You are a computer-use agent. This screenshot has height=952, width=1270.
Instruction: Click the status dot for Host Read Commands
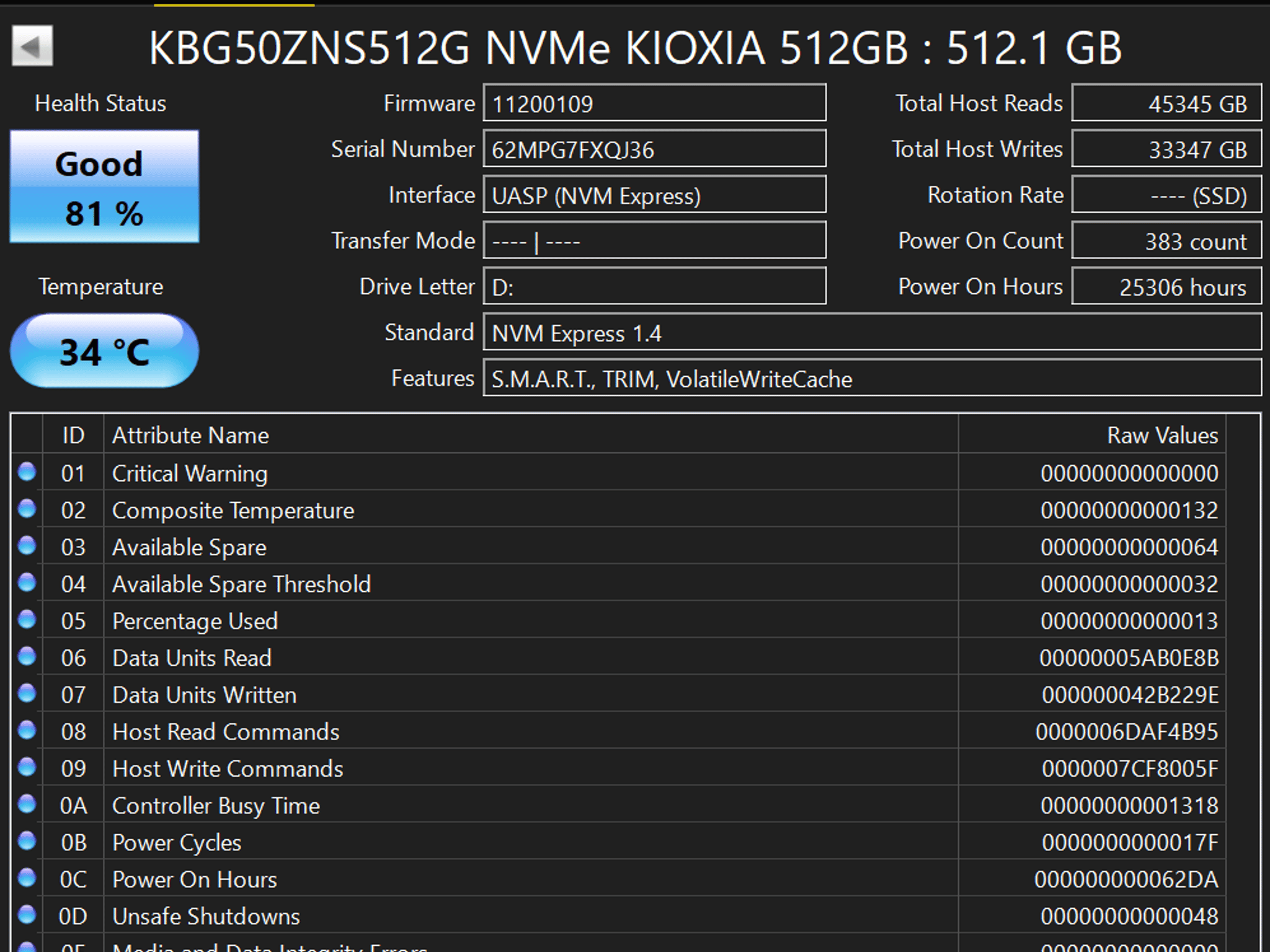point(27,731)
